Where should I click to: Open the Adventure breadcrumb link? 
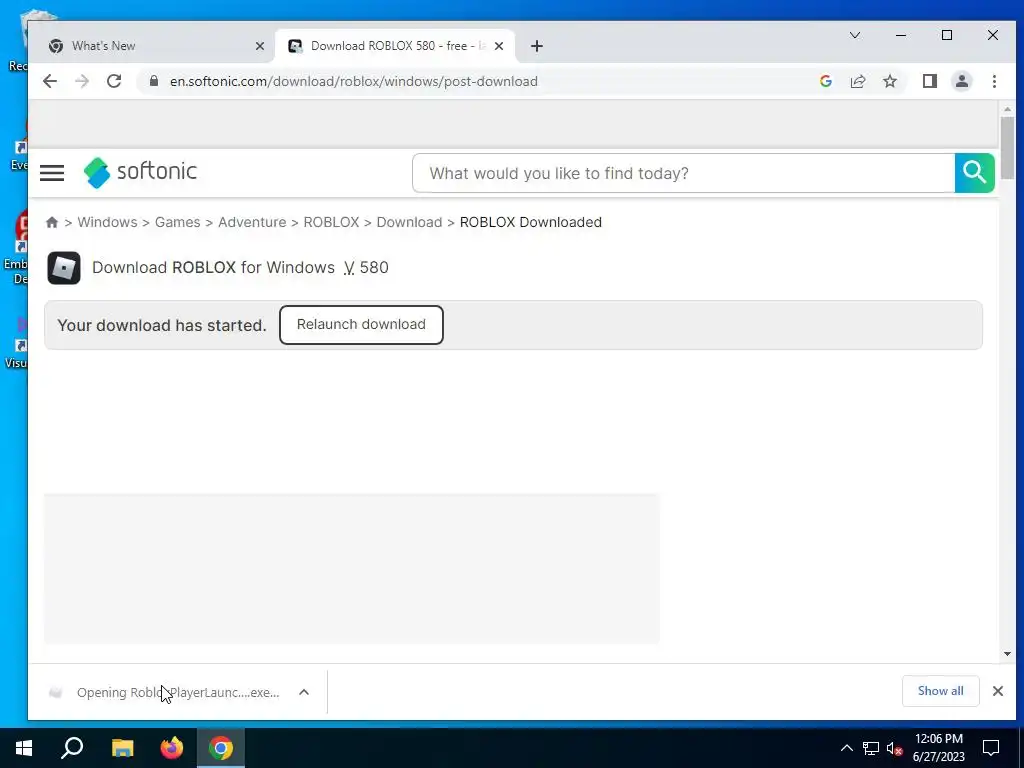coord(252,222)
